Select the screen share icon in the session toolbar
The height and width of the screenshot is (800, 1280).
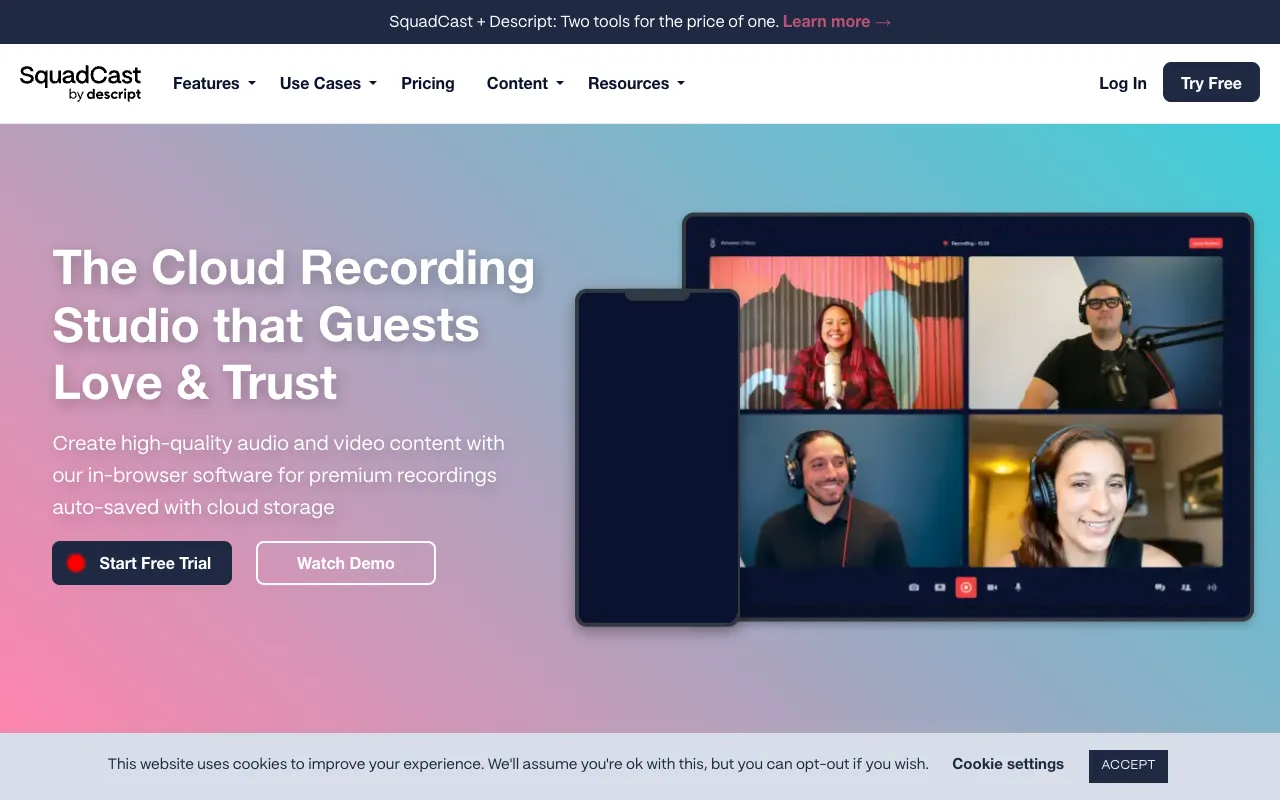(940, 587)
